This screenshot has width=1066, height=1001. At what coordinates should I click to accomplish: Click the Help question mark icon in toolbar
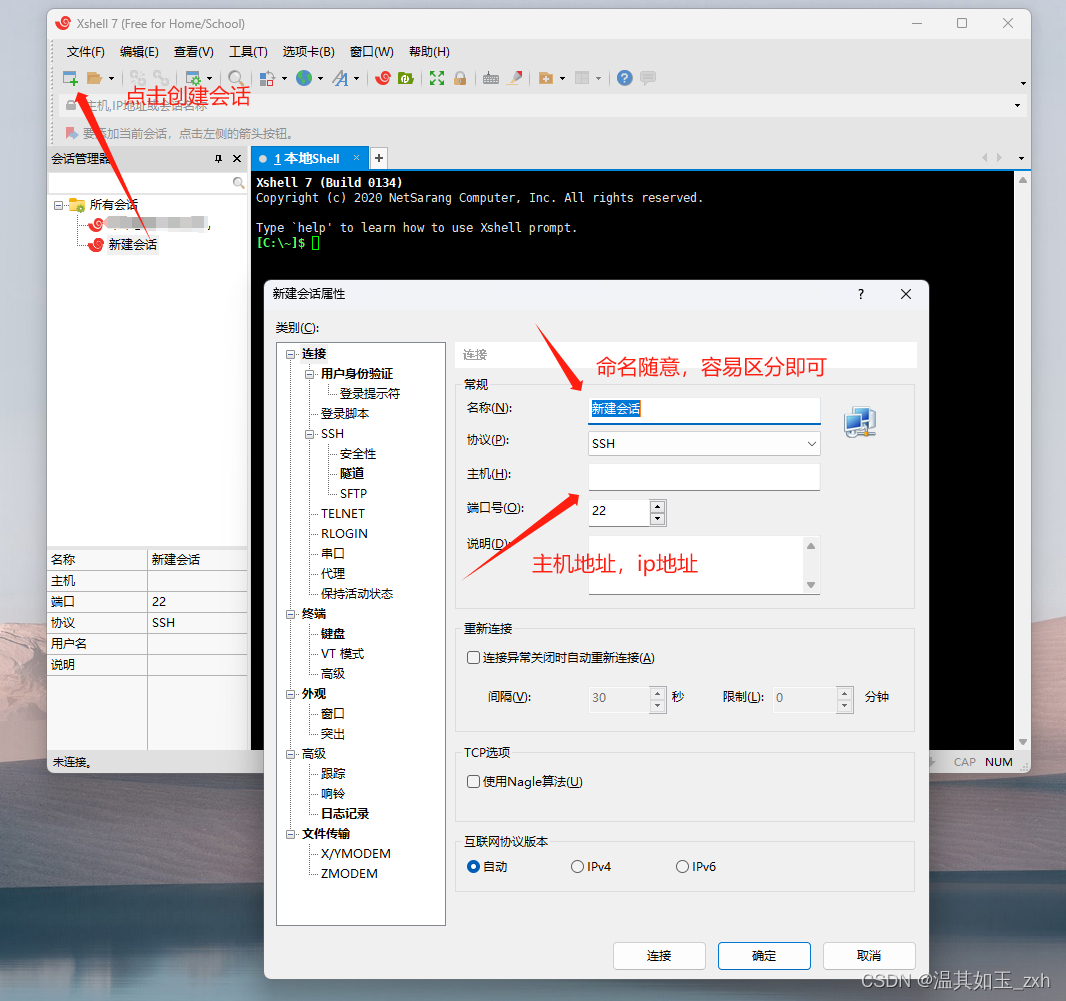click(623, 77)
